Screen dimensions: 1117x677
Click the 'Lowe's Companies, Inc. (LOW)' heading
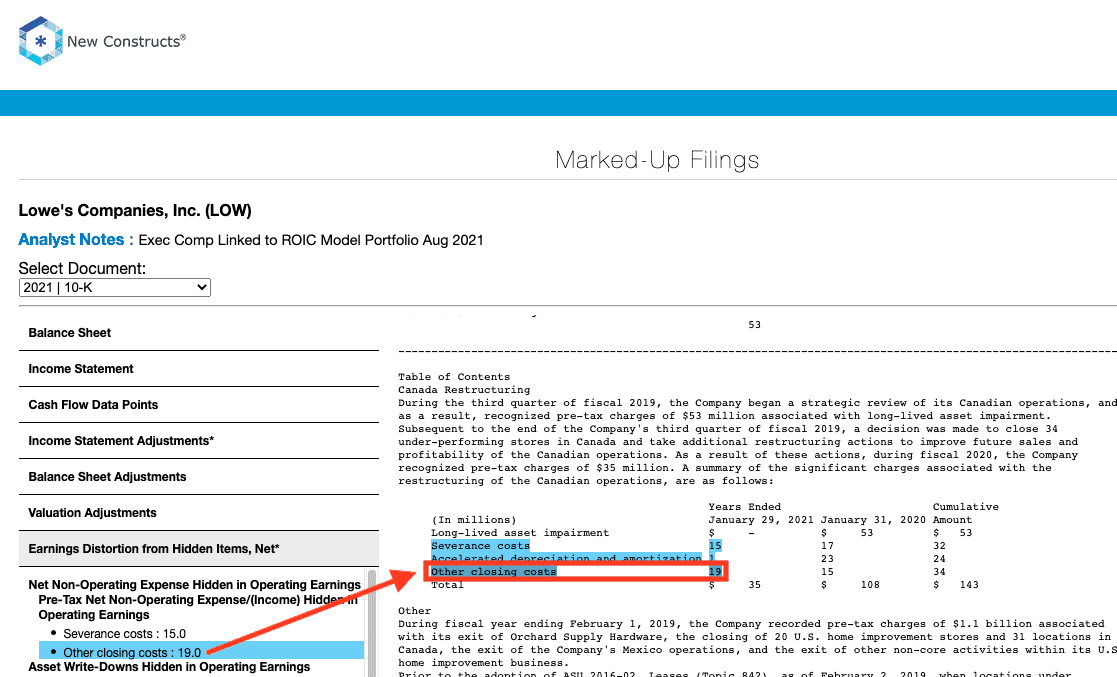point(135,210)
